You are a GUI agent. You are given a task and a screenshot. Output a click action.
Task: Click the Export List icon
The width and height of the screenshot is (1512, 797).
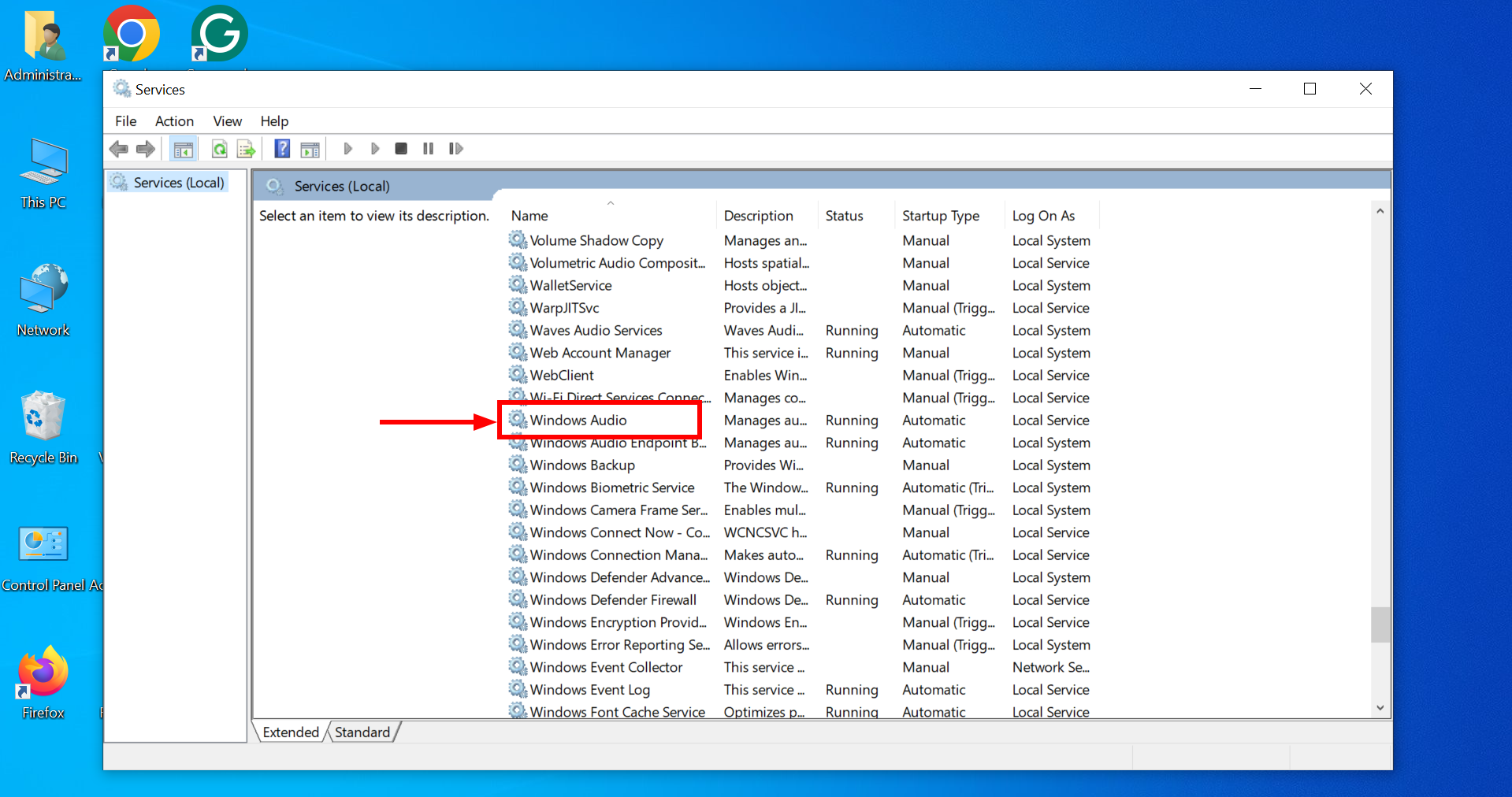click(246, 148)
